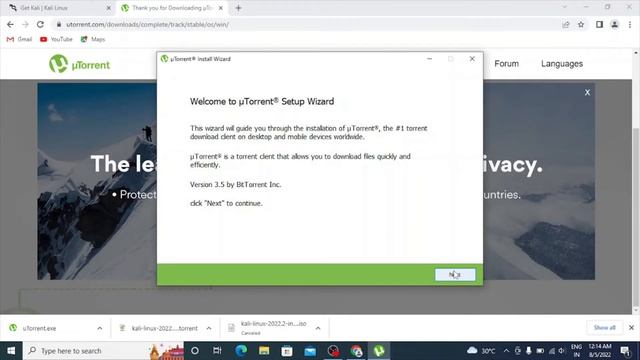Image resolution: width=640 pixels, height=360 pixels.
Task: Open File Explorer from the taskbar
Action: (x=264, y=351)
